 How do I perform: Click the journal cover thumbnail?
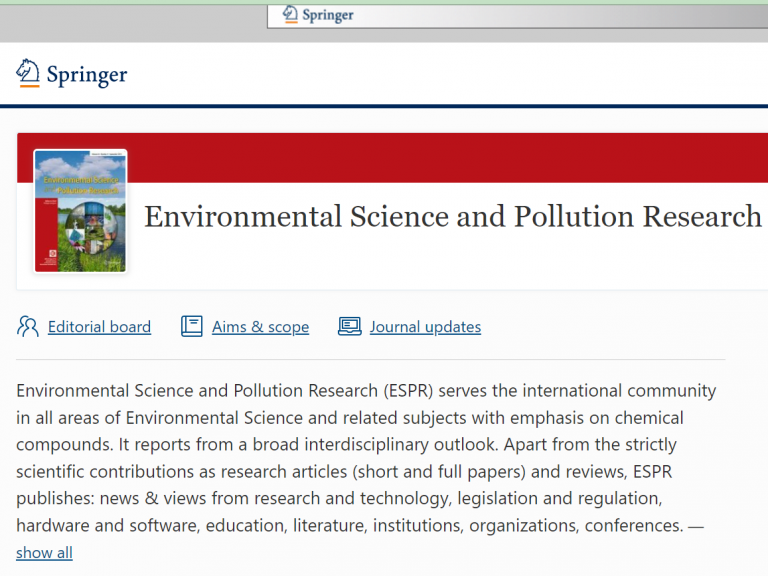click(x=80, y=211)
